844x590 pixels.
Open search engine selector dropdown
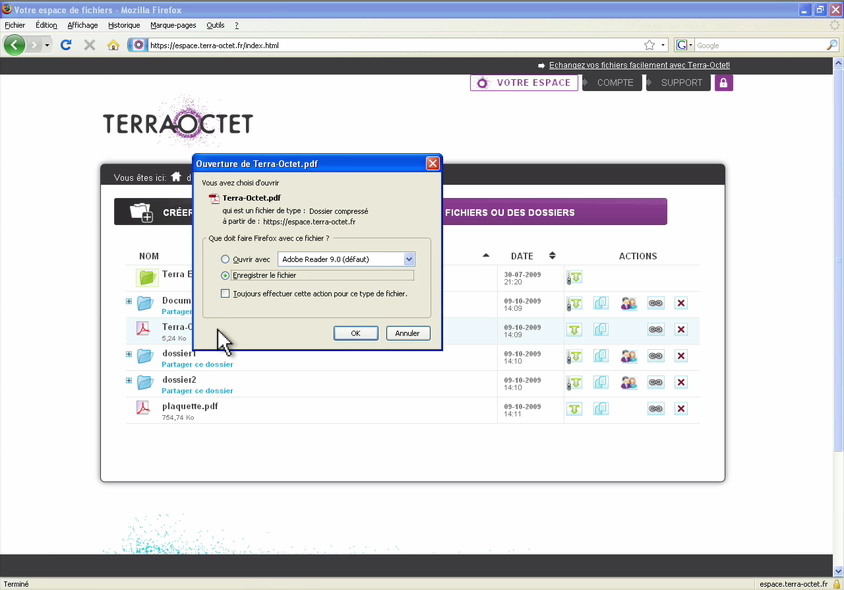pyautogui.click(x=684, y=45)
